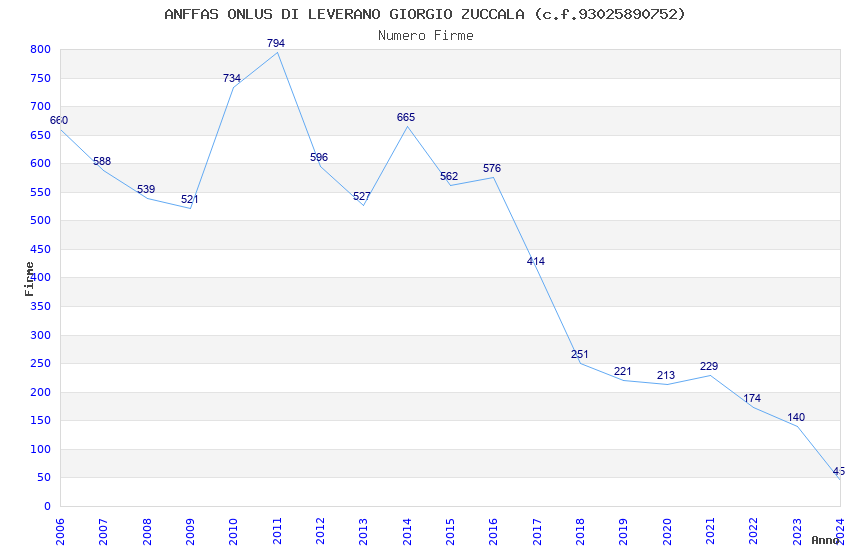The height and width of the screenshot is (550, 850).
Task: Click the y-axis value 150
Action: (x=40, y=420)
